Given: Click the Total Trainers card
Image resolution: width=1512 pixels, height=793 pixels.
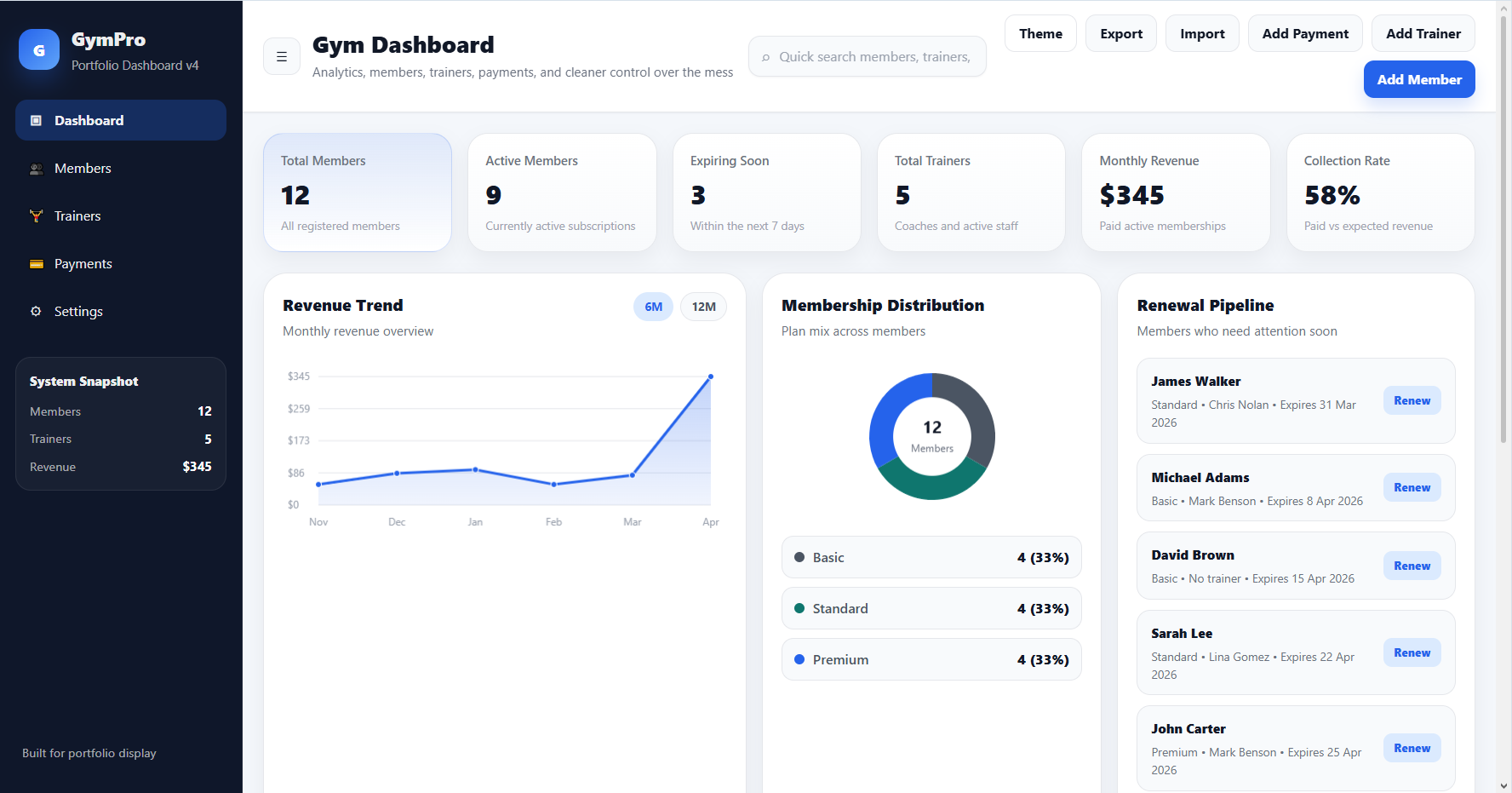Looking at the screenshot, I should point(971,193).
